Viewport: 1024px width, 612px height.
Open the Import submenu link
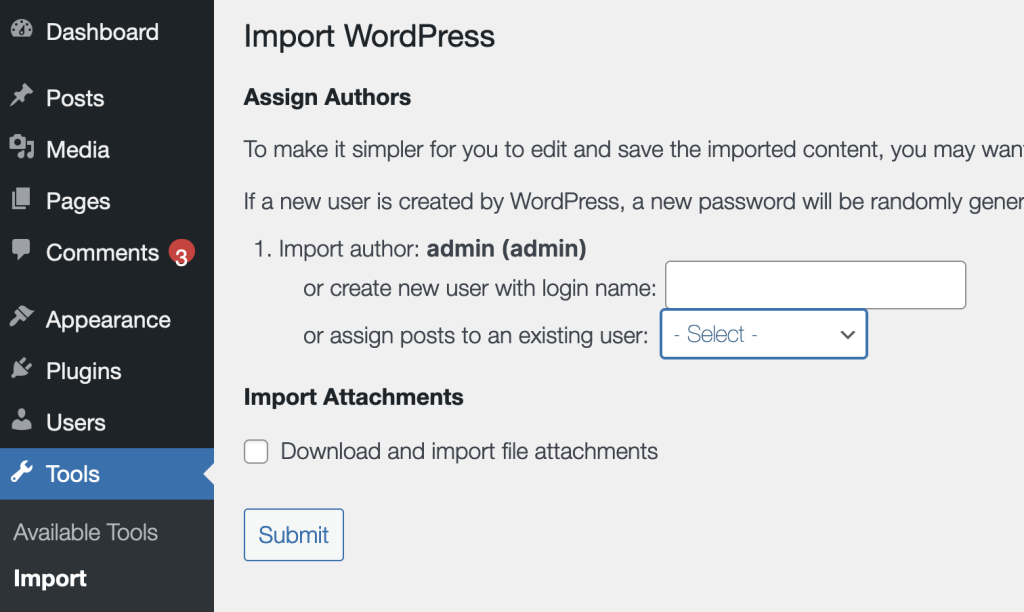50,579
